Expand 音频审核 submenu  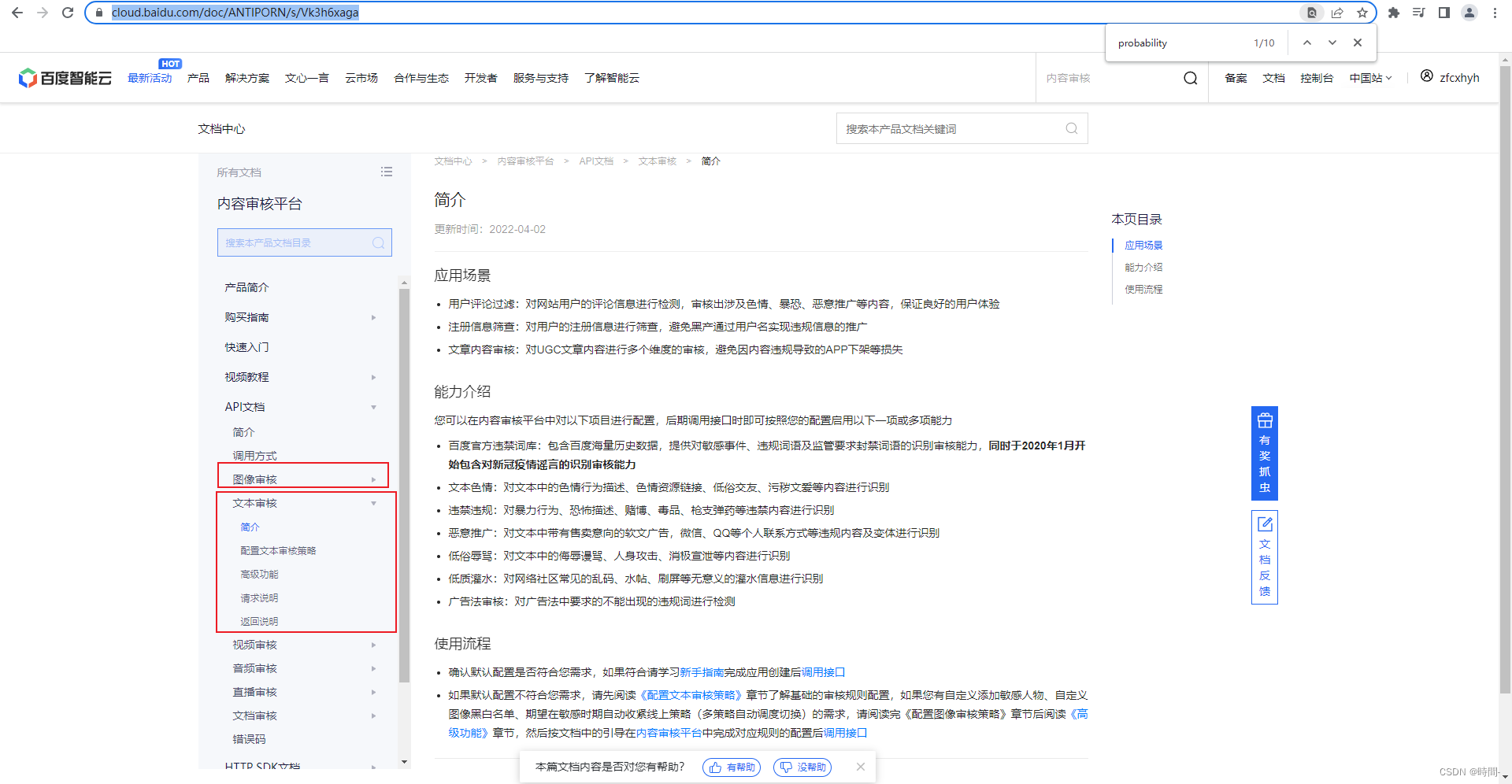373,668
